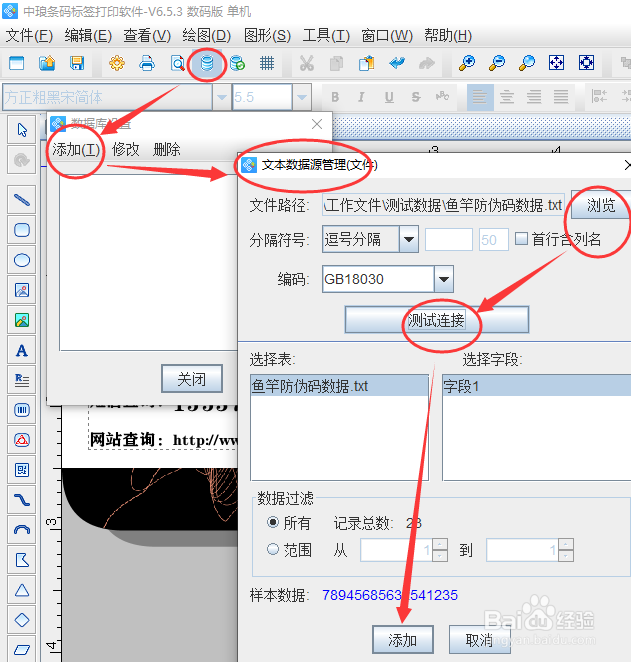Click the zoom out magnifier
The image size is (631, 662).
[497, 63]
